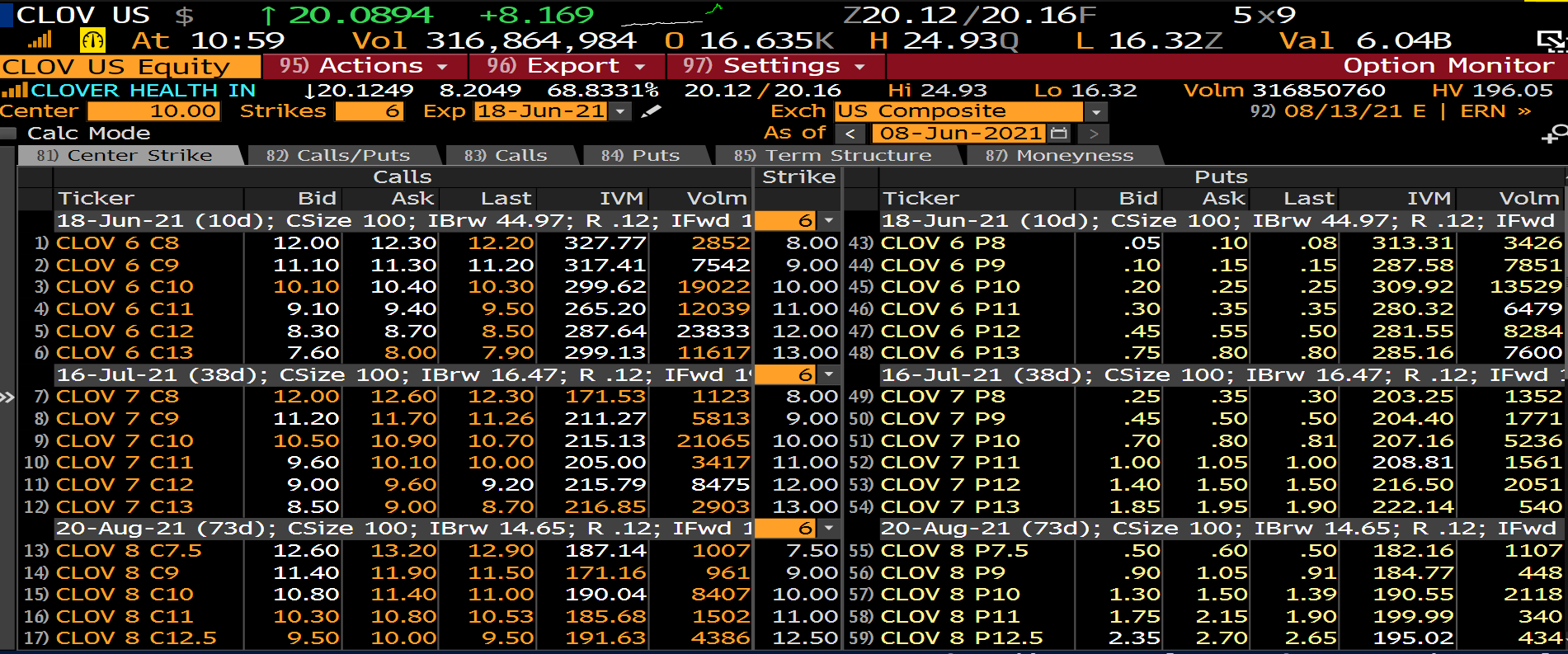The image size is (1568, 654).
Task: Click the yellow gauge icon beside the time
Action: pos(92,40)
